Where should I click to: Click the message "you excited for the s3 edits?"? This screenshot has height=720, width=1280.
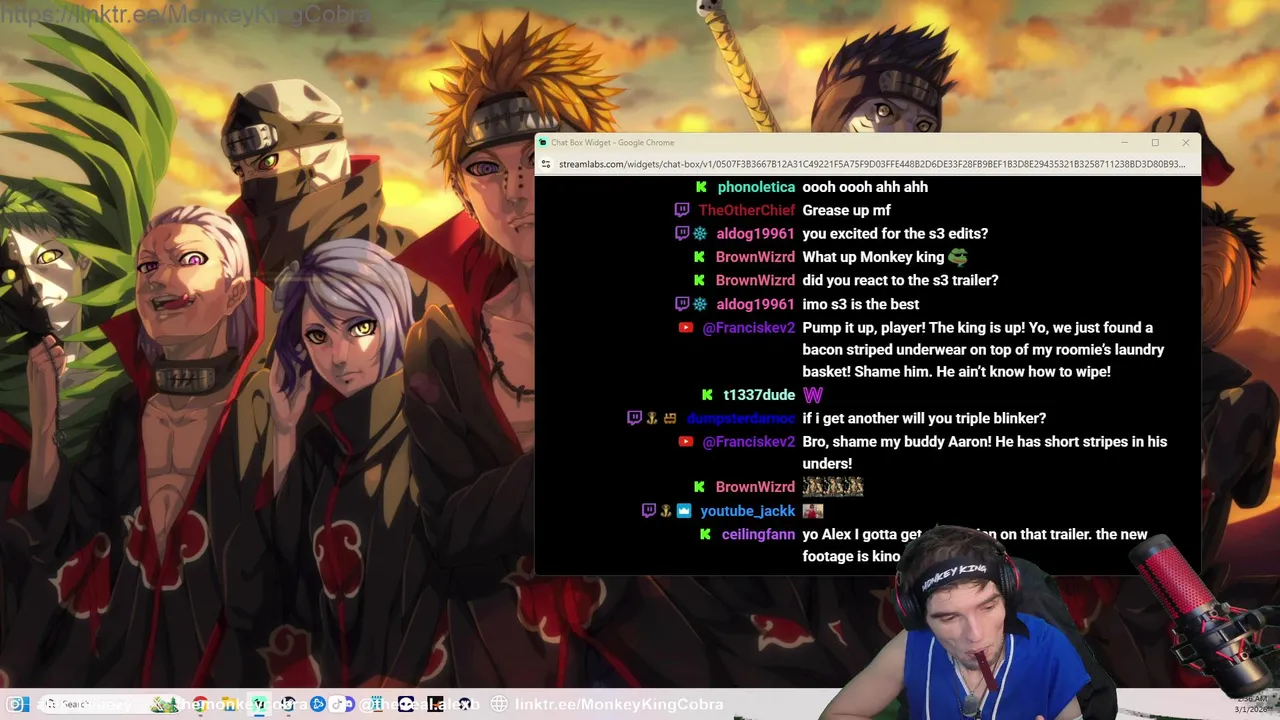895,233
